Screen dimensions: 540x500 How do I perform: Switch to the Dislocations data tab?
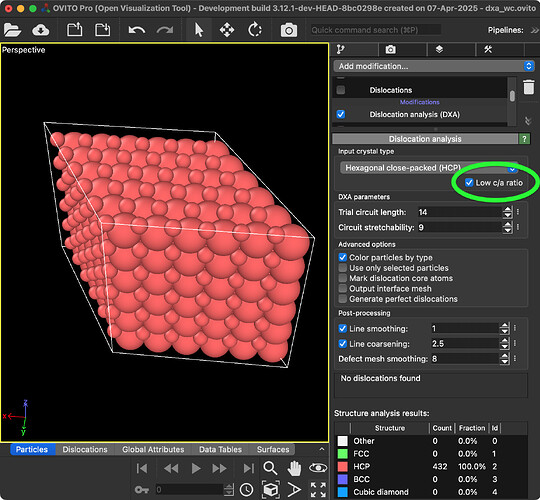pyautogui.click(x=85, y=449)
